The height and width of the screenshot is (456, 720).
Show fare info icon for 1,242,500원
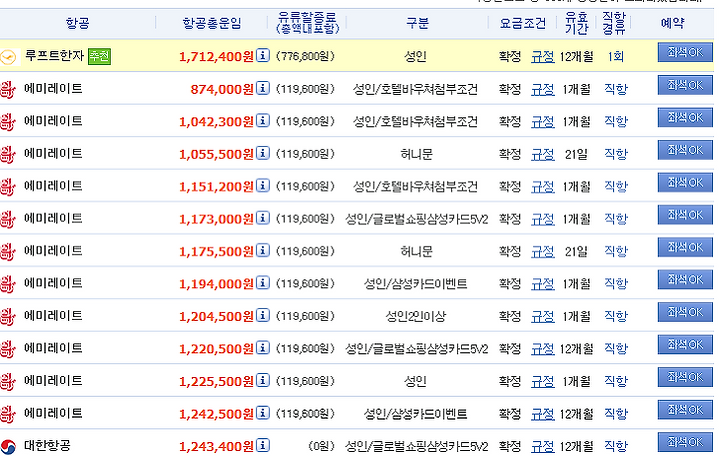coord(263,412)
